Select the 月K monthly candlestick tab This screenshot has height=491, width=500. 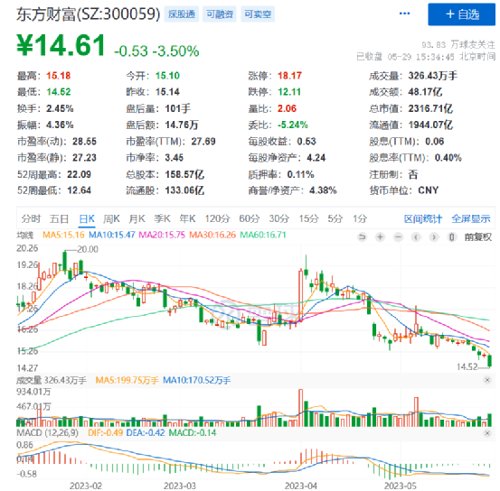point(137,219)
